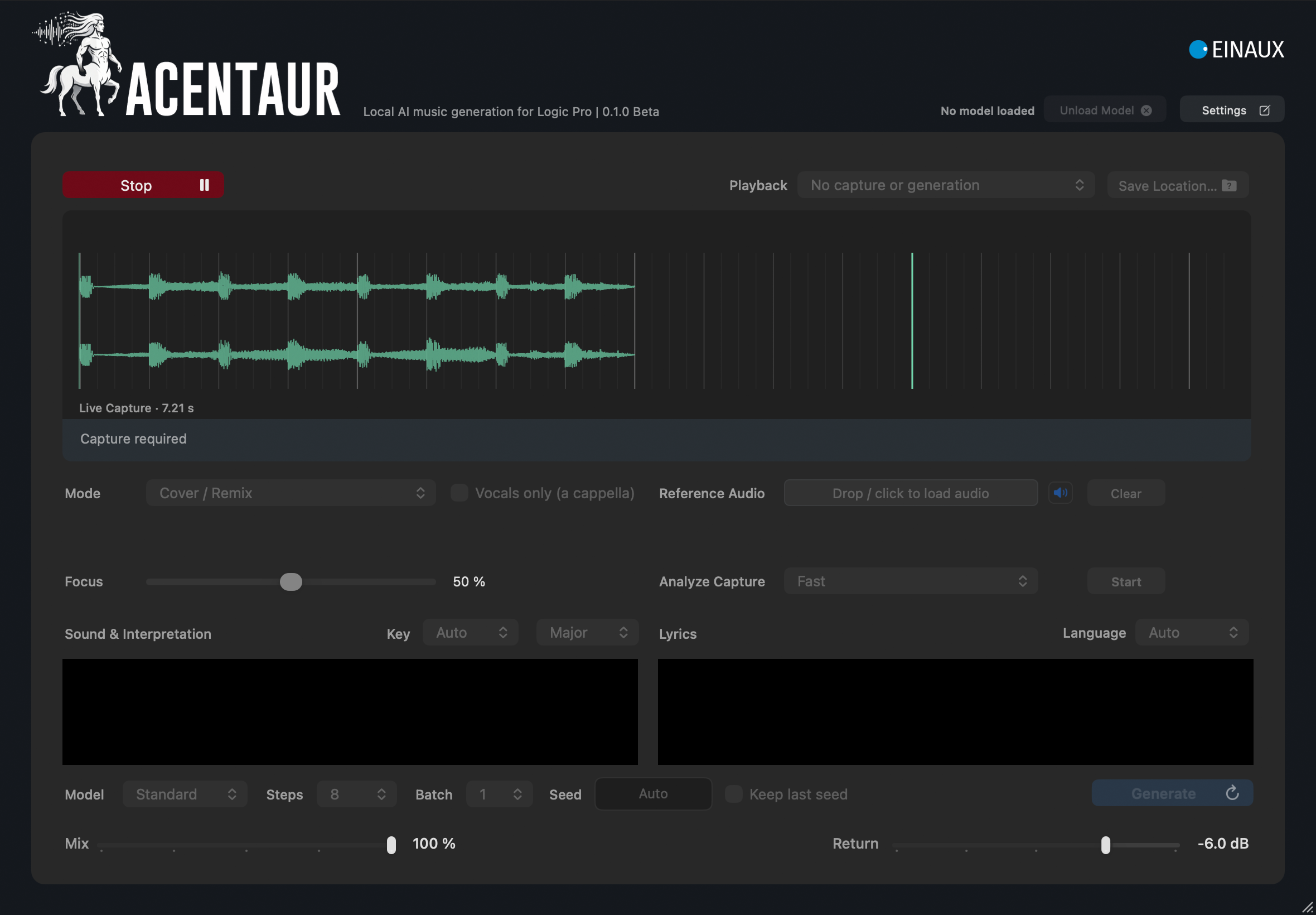Click the Mix slider handle
Image resolution: width=1316 pixels, height=915 pixels.
click(391, 845)
